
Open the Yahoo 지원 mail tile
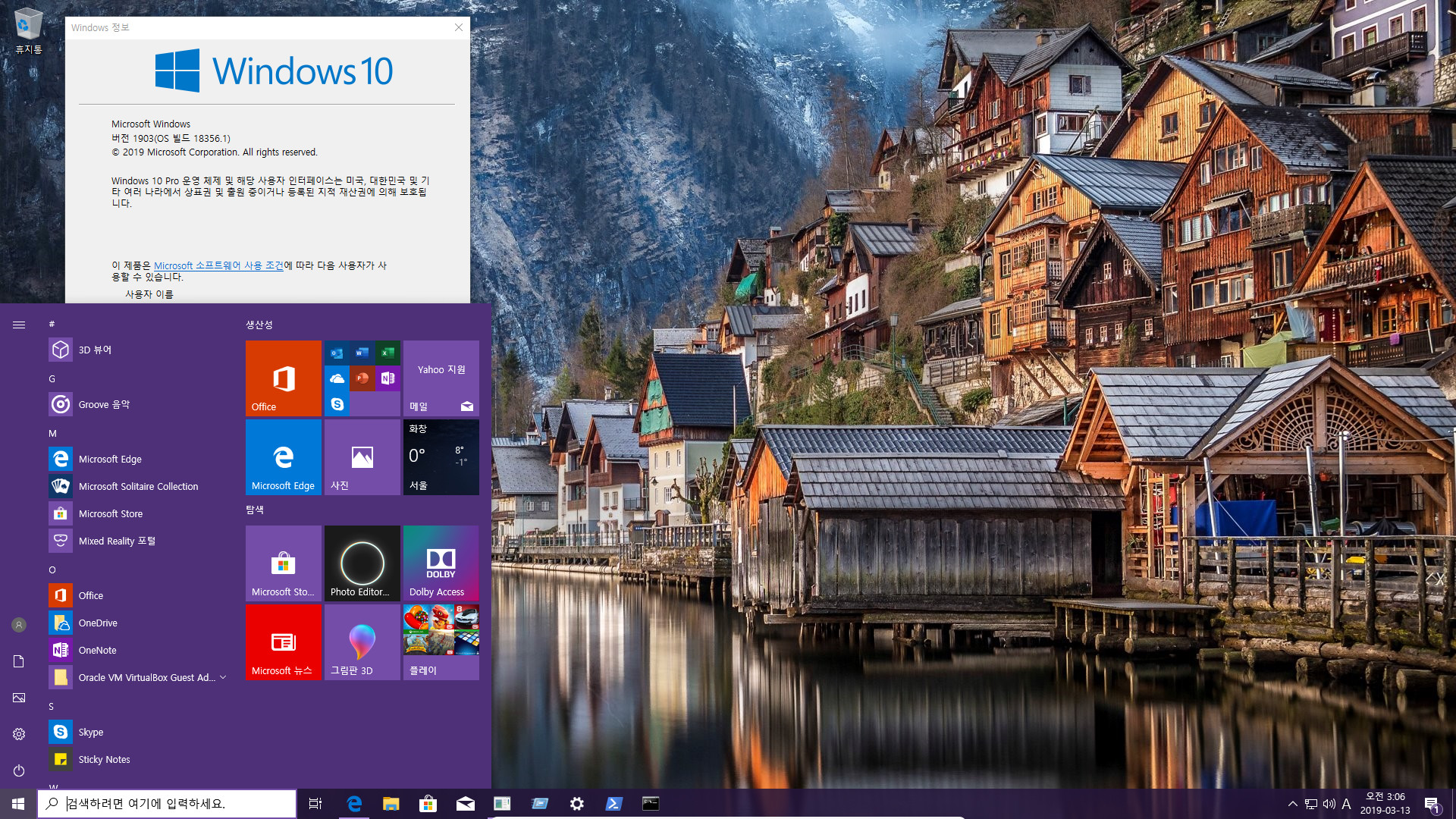click(x=441, y=378)
